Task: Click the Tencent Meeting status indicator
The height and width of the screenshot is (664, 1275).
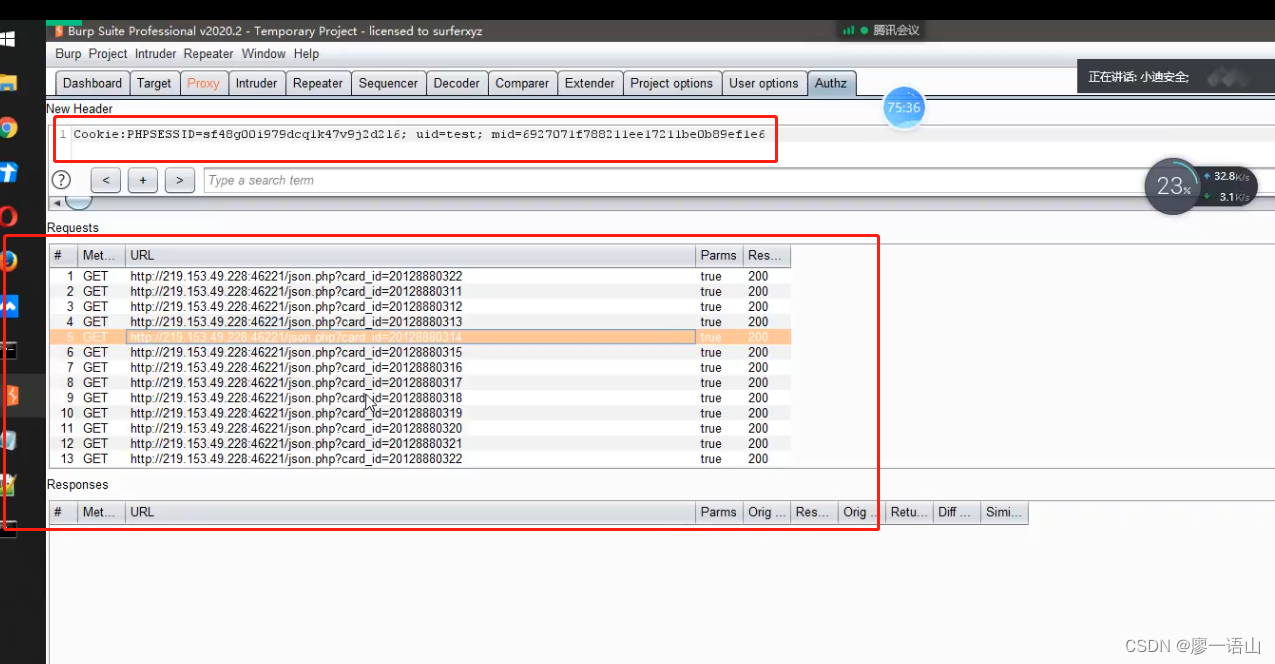Action: pos(881,30)
